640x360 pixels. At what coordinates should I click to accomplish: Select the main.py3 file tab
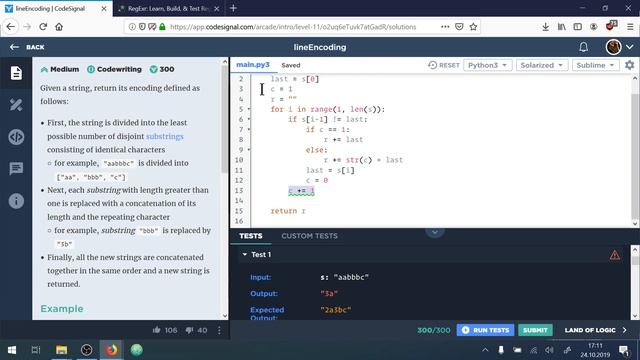253,65
